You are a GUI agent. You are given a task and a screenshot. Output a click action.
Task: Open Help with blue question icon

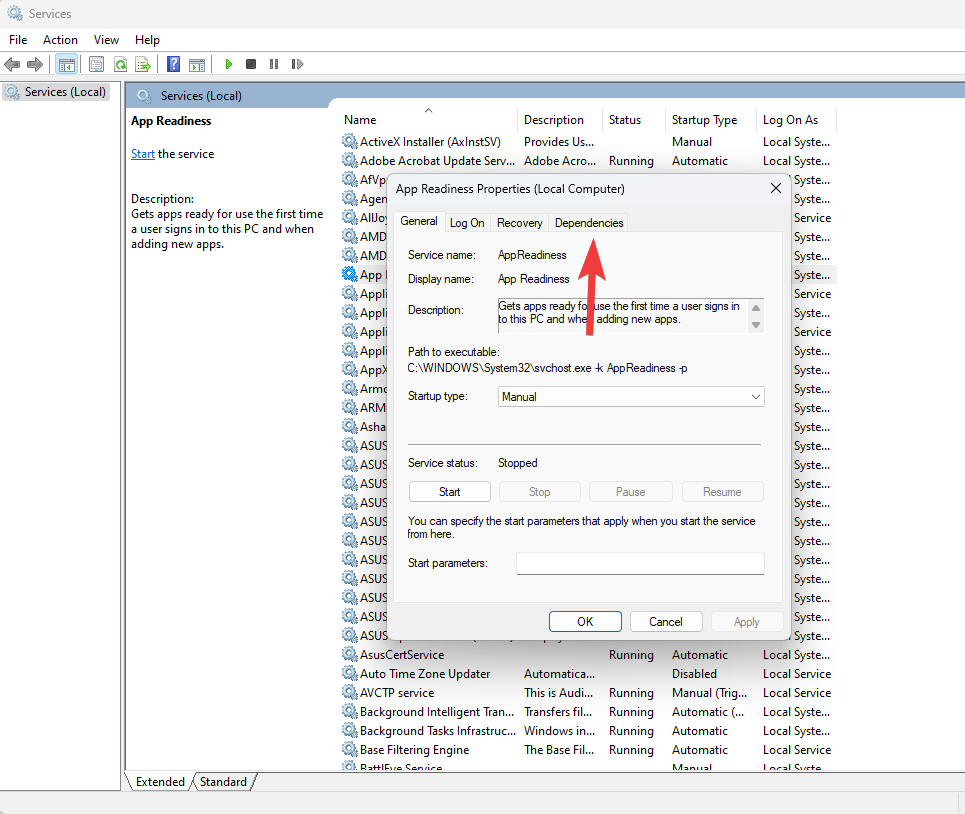tap(173, 64)
